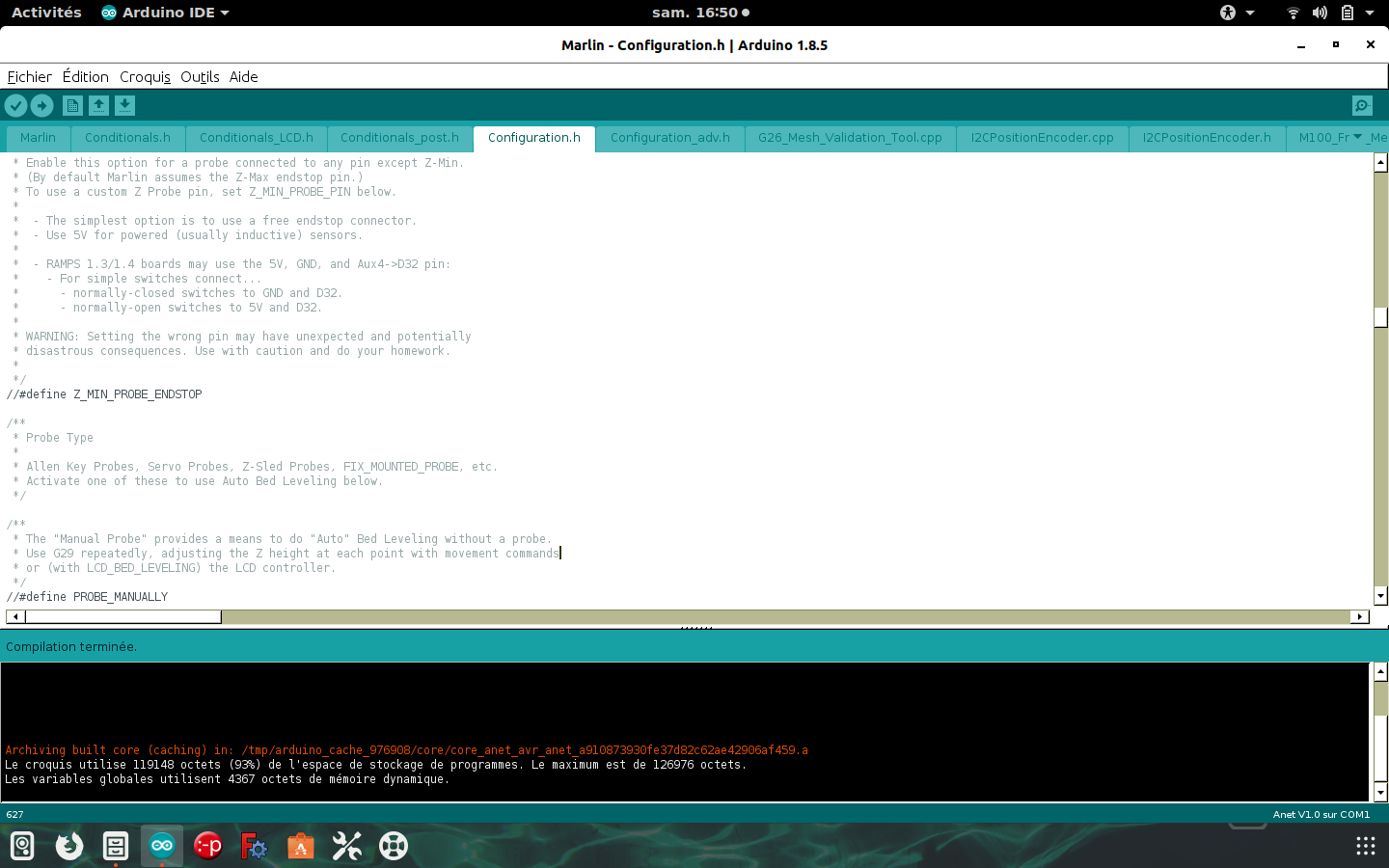The width and height of the screenshot is (1389, 868).
Task: Click the editor vertical scrollbar thumb
Action: point(1380,317)
